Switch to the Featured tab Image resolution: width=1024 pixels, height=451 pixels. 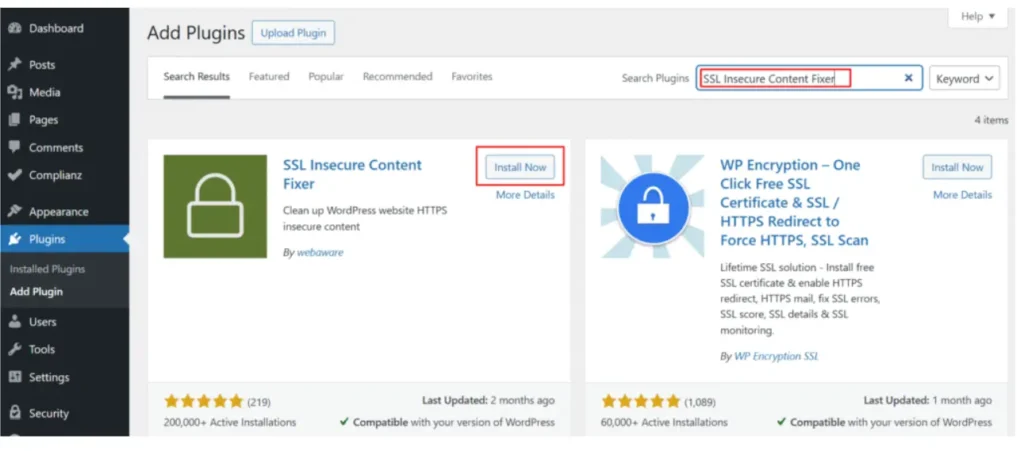269,76
